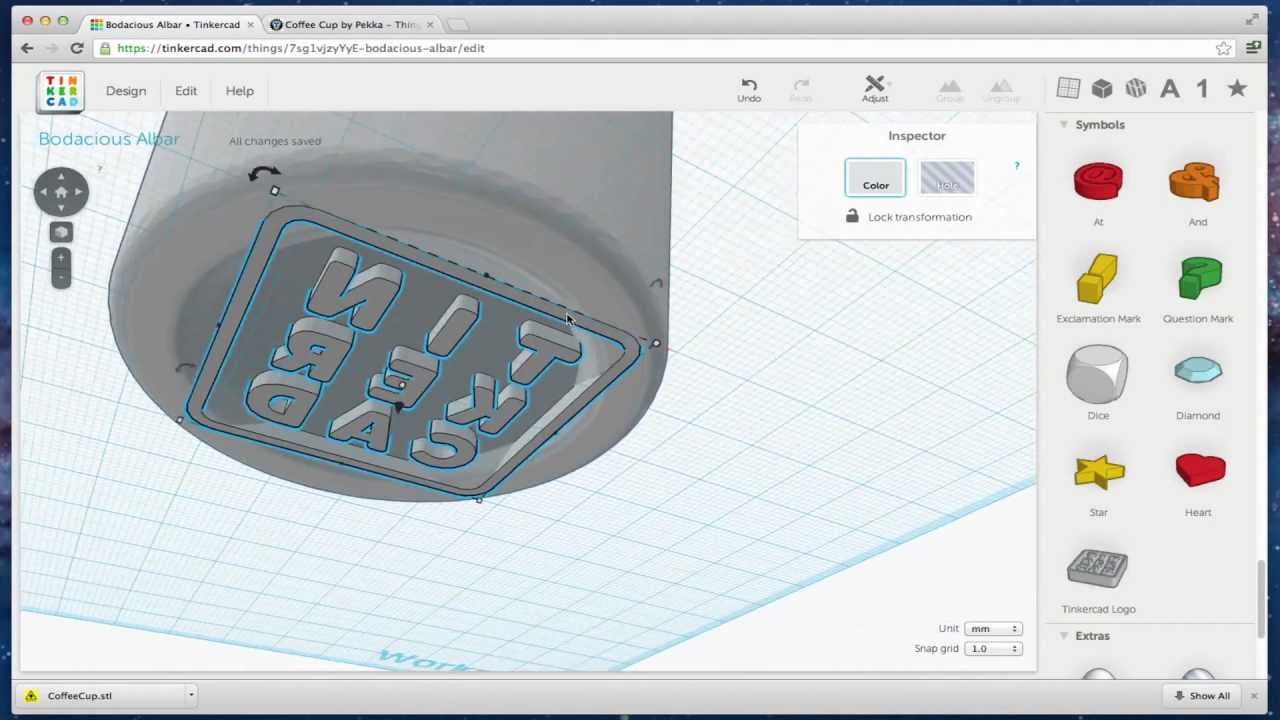Close the downloads bar
The width and height of the screenshot is (1280, 720).
(1254, 695)
